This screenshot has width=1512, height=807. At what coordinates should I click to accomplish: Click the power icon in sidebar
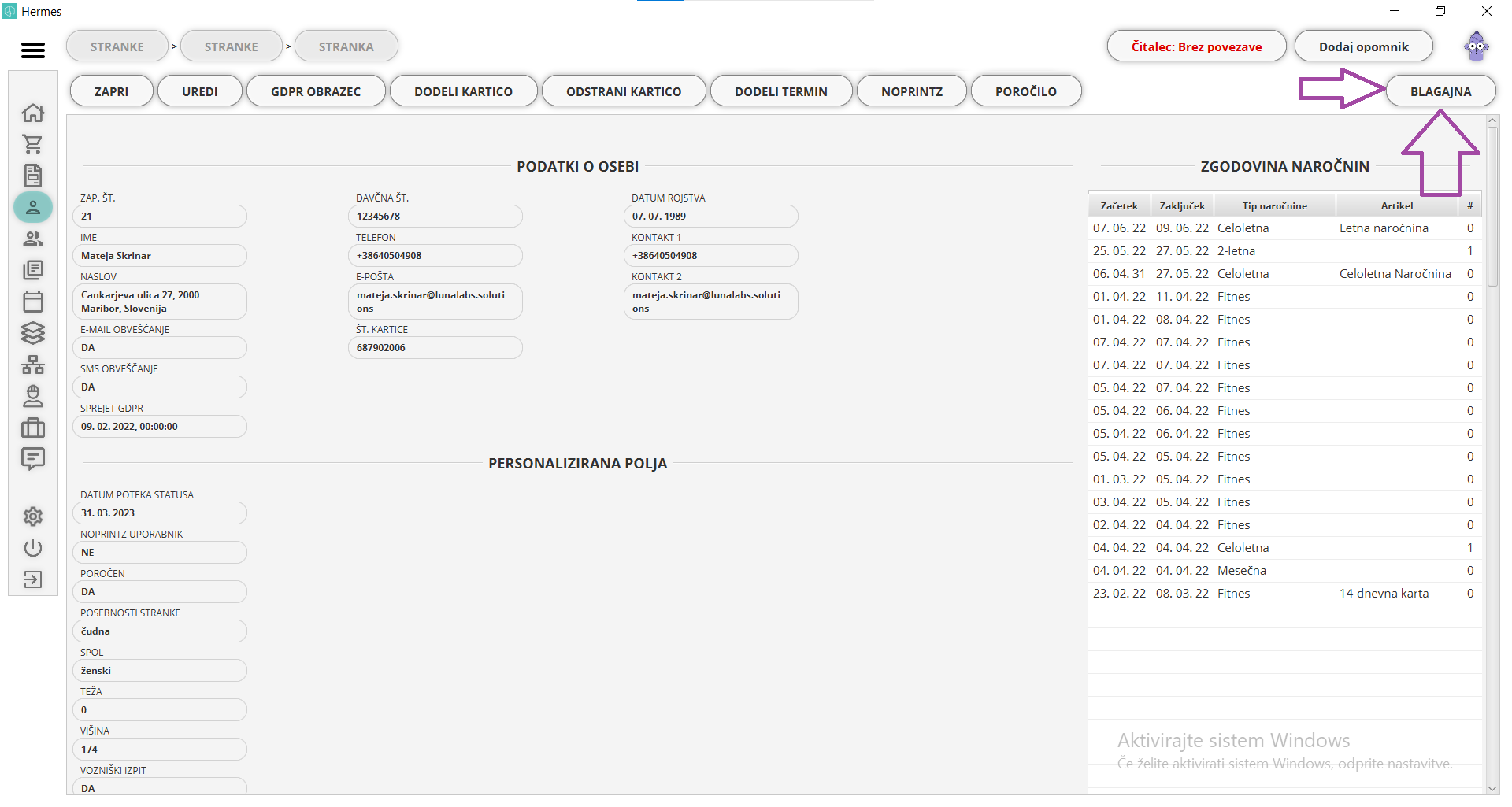[33, 548]
